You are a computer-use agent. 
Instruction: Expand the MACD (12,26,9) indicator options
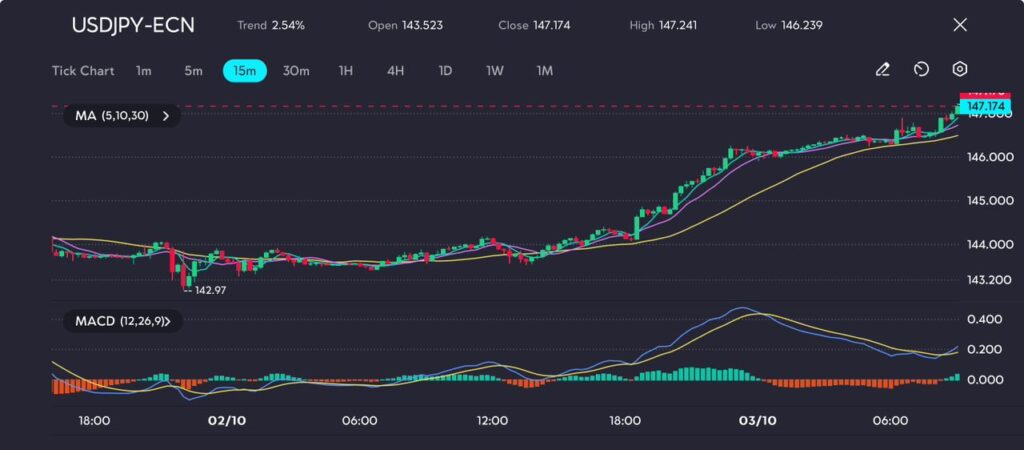point(122,321)
